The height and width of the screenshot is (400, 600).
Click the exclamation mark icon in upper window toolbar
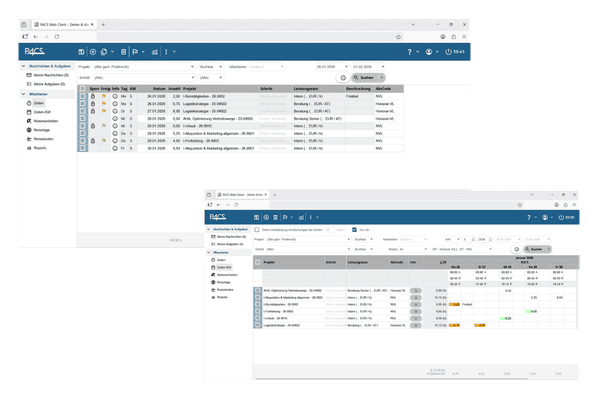tap(166, 52)
